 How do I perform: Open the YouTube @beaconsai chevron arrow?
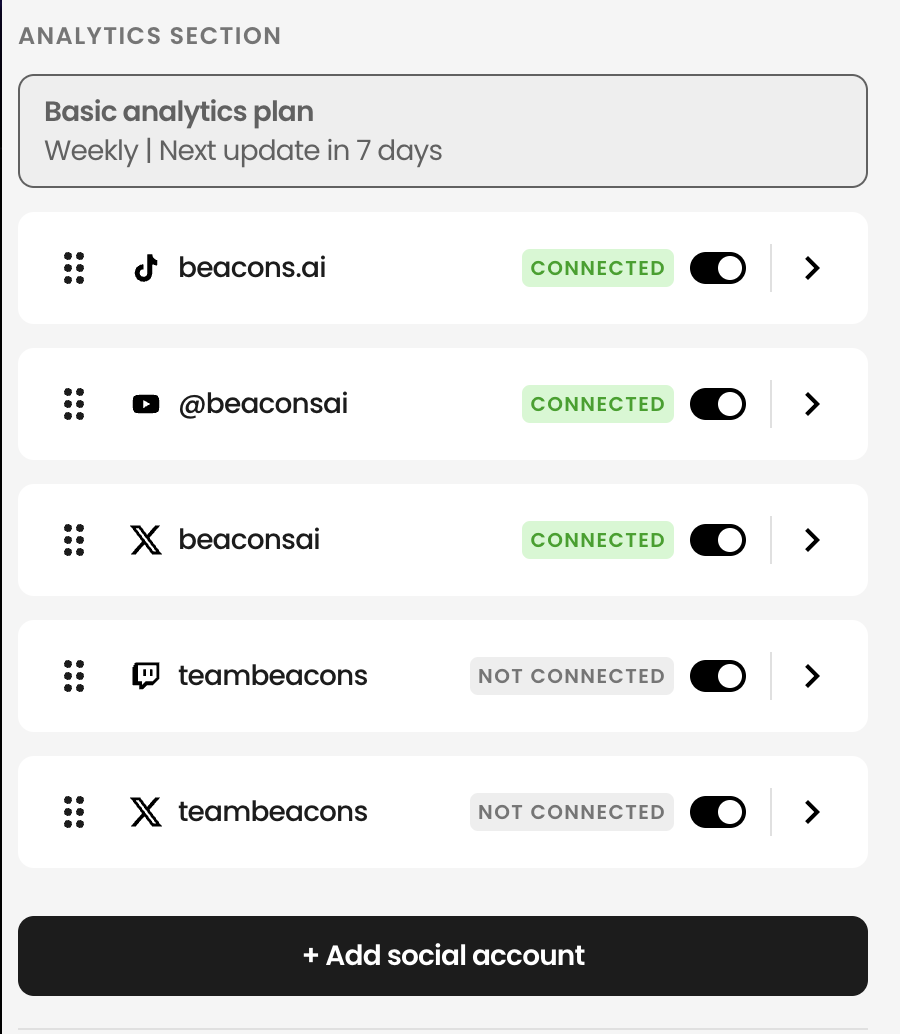coord(812,404)
